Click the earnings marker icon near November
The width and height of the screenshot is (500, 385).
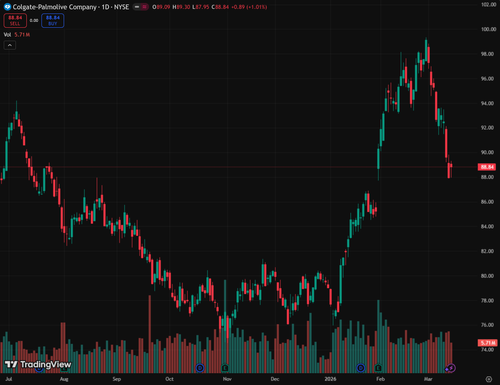click(x=225, y=368)
